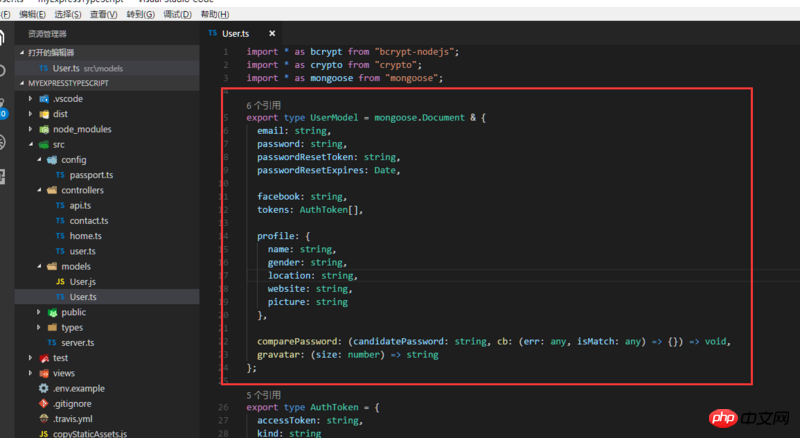Expand the public folder arrow
Viewport: 800px width, 438px height.
point(39,312)
